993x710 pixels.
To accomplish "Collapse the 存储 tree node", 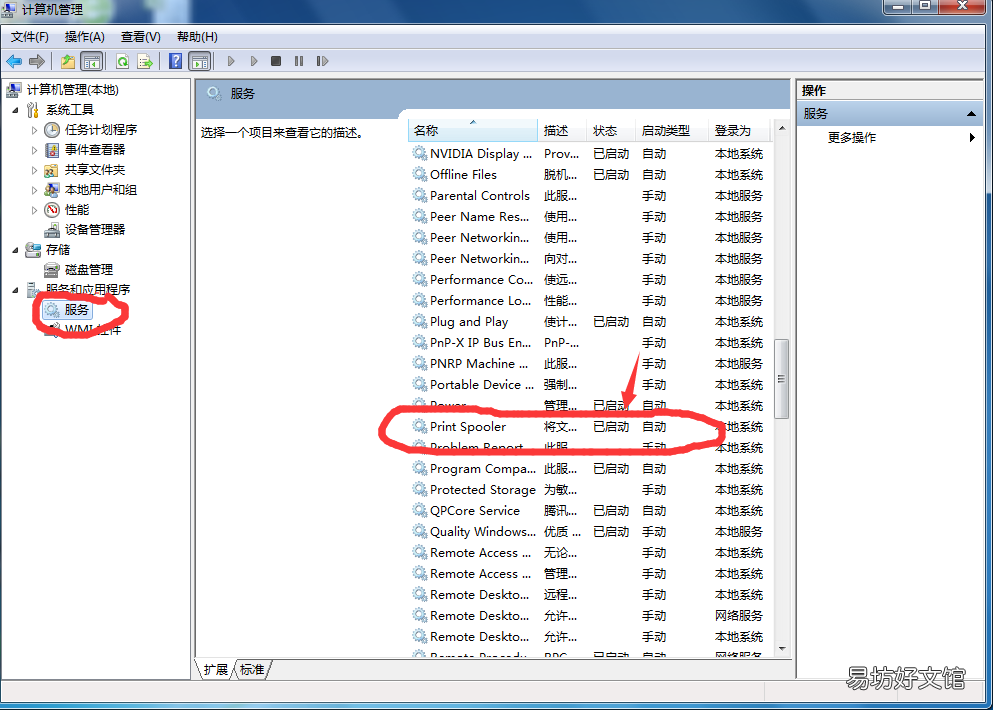I will (15, 250).
